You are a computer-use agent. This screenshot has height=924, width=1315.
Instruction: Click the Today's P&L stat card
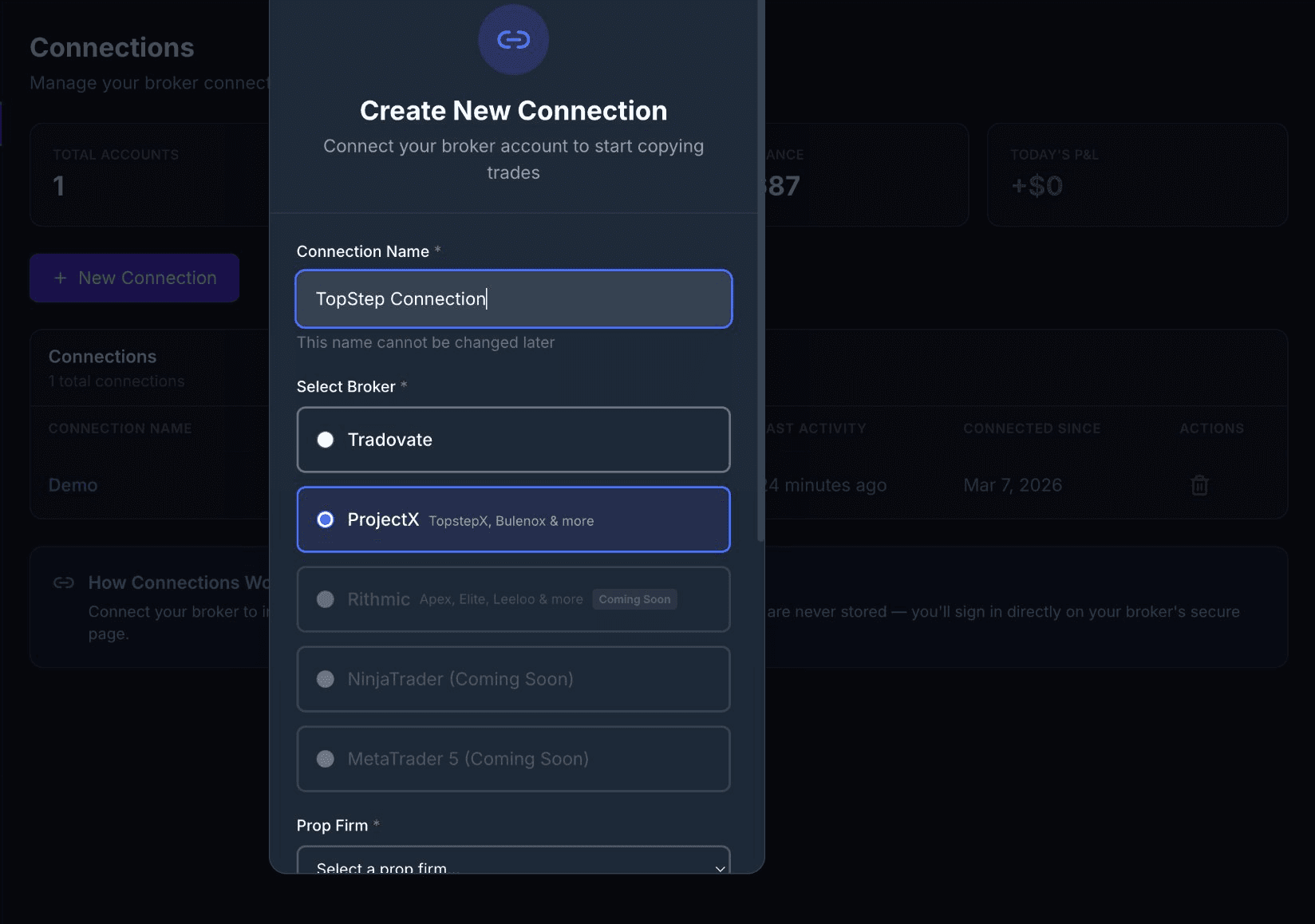click(x=1137, y=175)
